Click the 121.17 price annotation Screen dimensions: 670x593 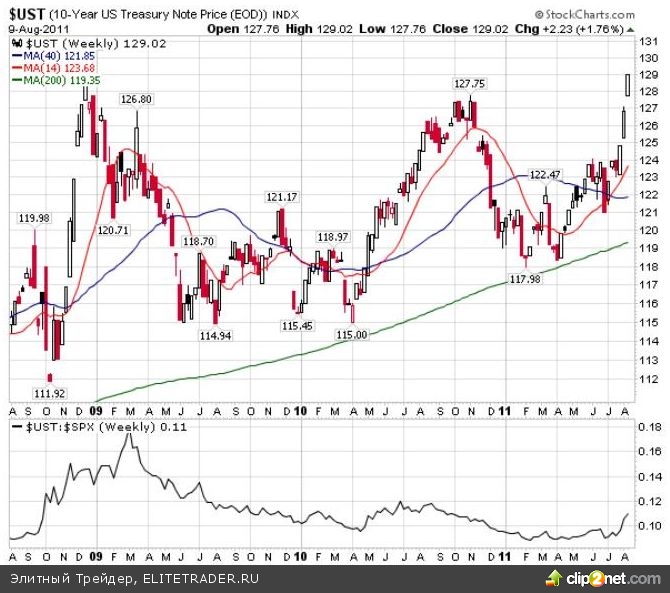pyautogui.click(x=282, y=197)
